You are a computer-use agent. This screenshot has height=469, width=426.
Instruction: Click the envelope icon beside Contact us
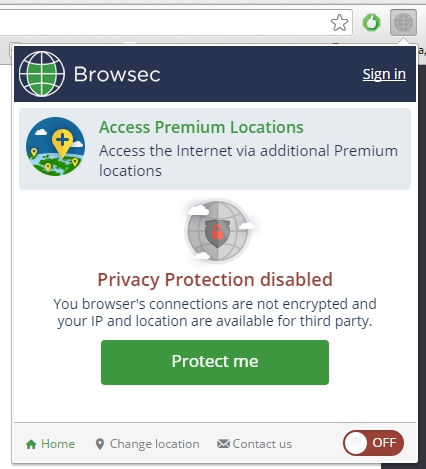point(223,444)
